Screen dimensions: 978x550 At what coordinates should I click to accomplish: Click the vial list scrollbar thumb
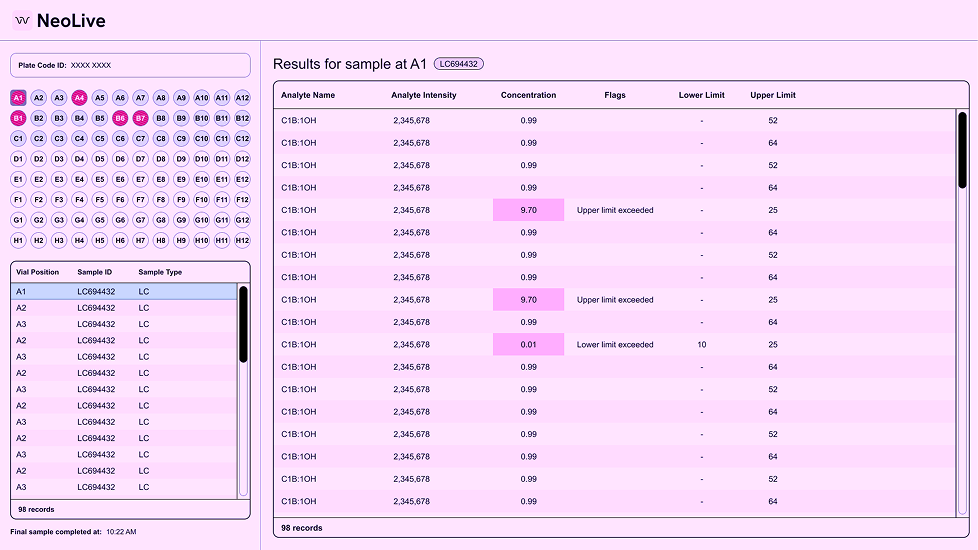pyautogui.click(x=243, y=324)
